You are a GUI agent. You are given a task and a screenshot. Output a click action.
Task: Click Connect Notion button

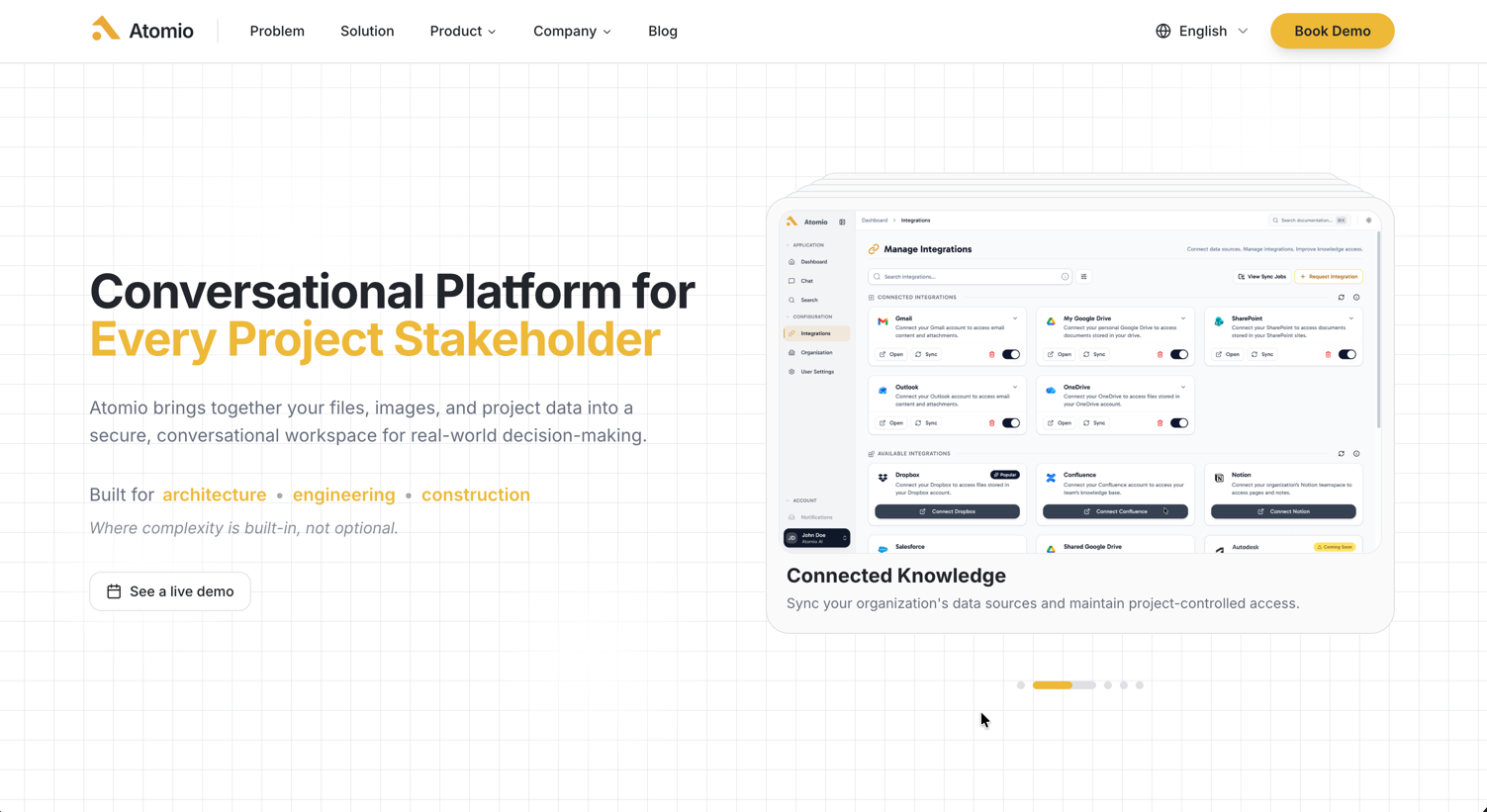tap(1283, 511)
